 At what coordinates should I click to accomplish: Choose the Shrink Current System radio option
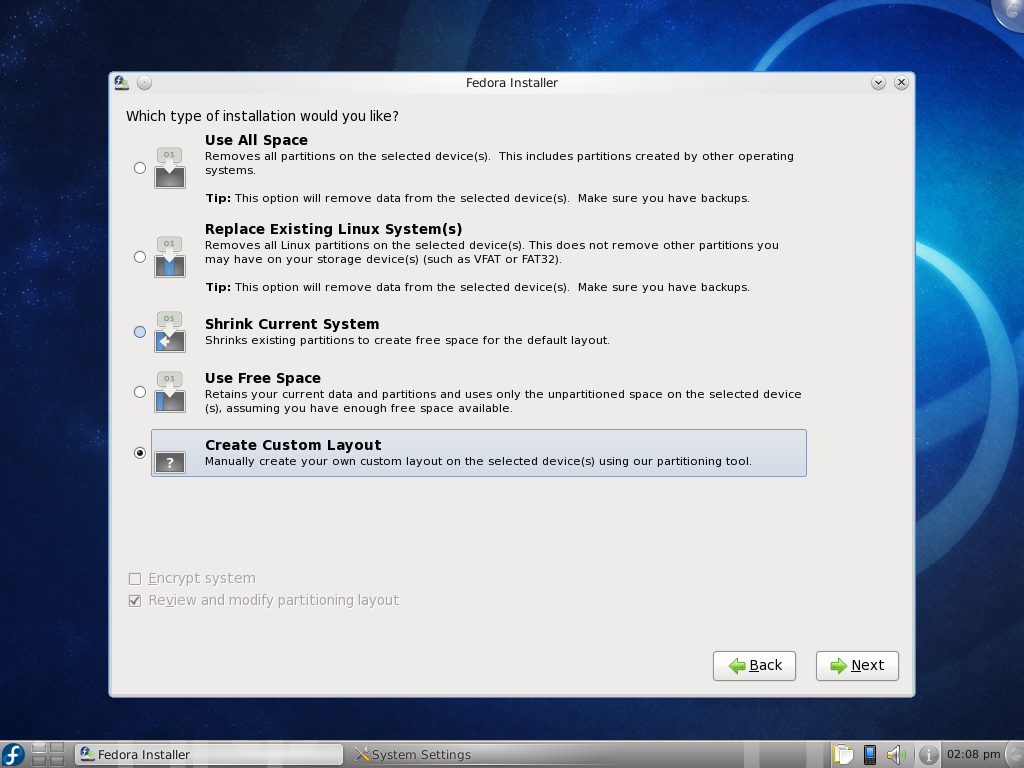pos(140,332)
